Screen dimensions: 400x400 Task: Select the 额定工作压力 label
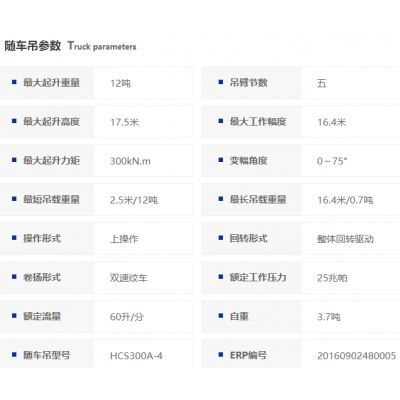point(258,277)
